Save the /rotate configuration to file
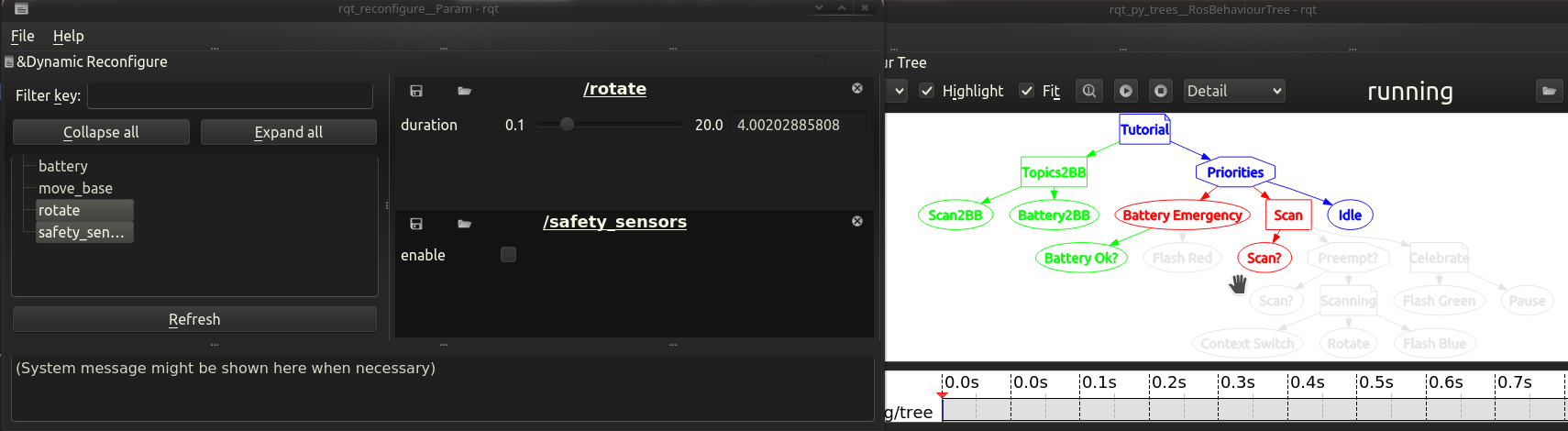Screen dimensions: 1568x431 coord(415,91)
